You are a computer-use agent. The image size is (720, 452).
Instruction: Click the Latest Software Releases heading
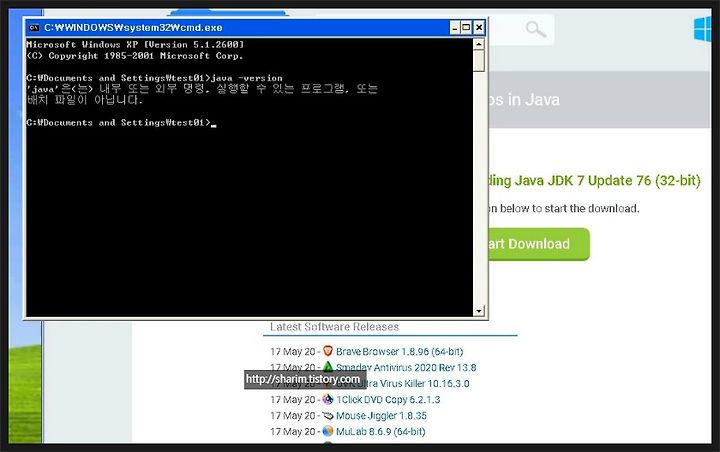(334, 327)
